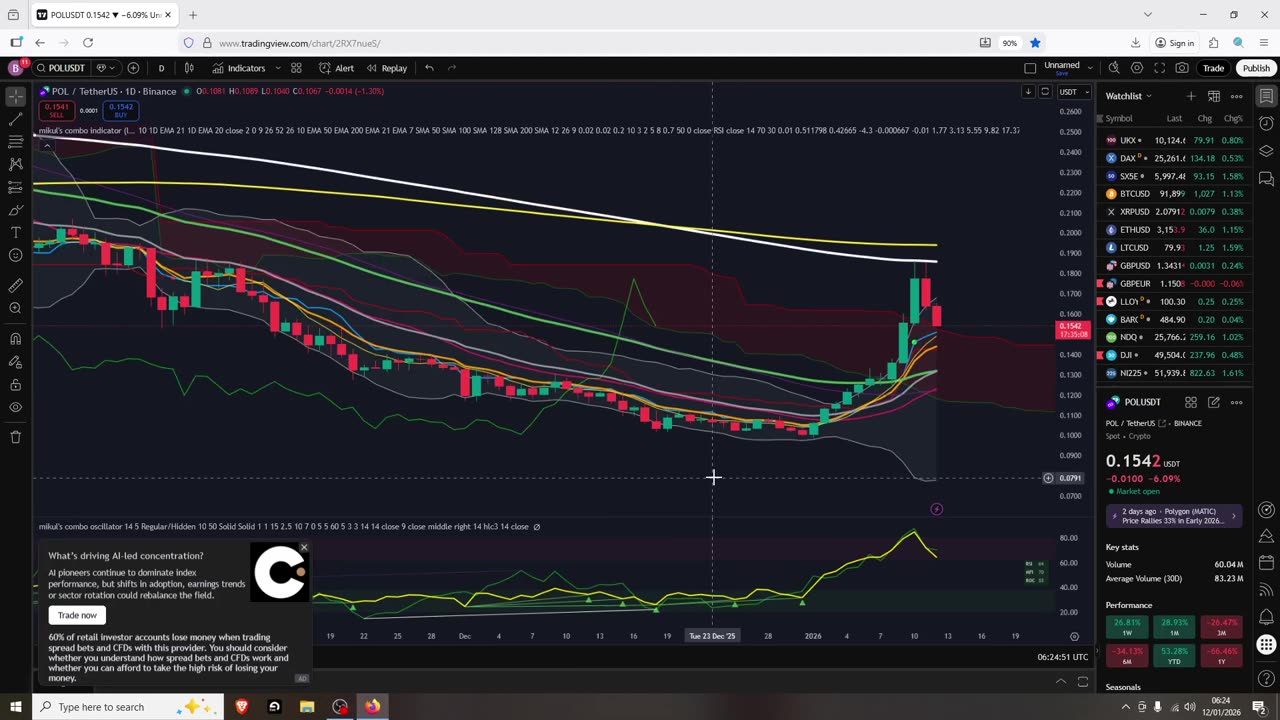
Task: Click the POLUSDT symbol search field
Action: (62, 68)
